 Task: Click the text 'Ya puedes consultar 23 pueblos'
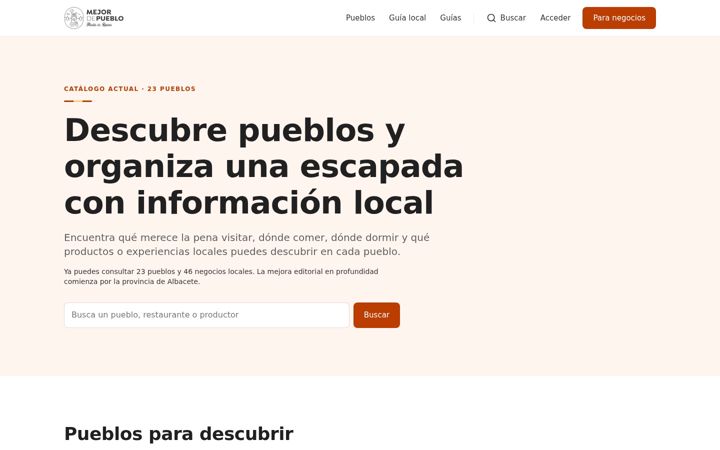pos(221,276)
